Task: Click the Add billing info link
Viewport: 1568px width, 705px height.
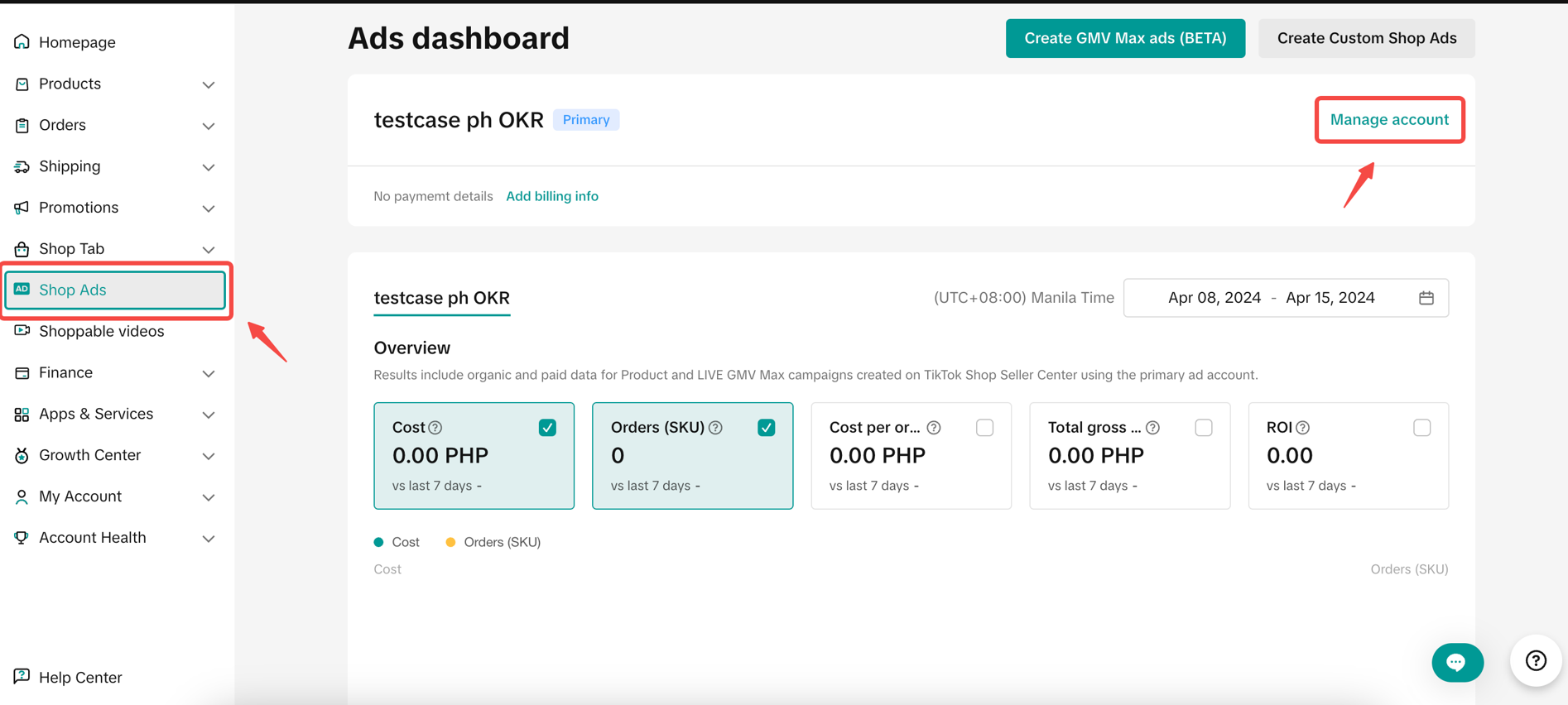Action: 552,196
